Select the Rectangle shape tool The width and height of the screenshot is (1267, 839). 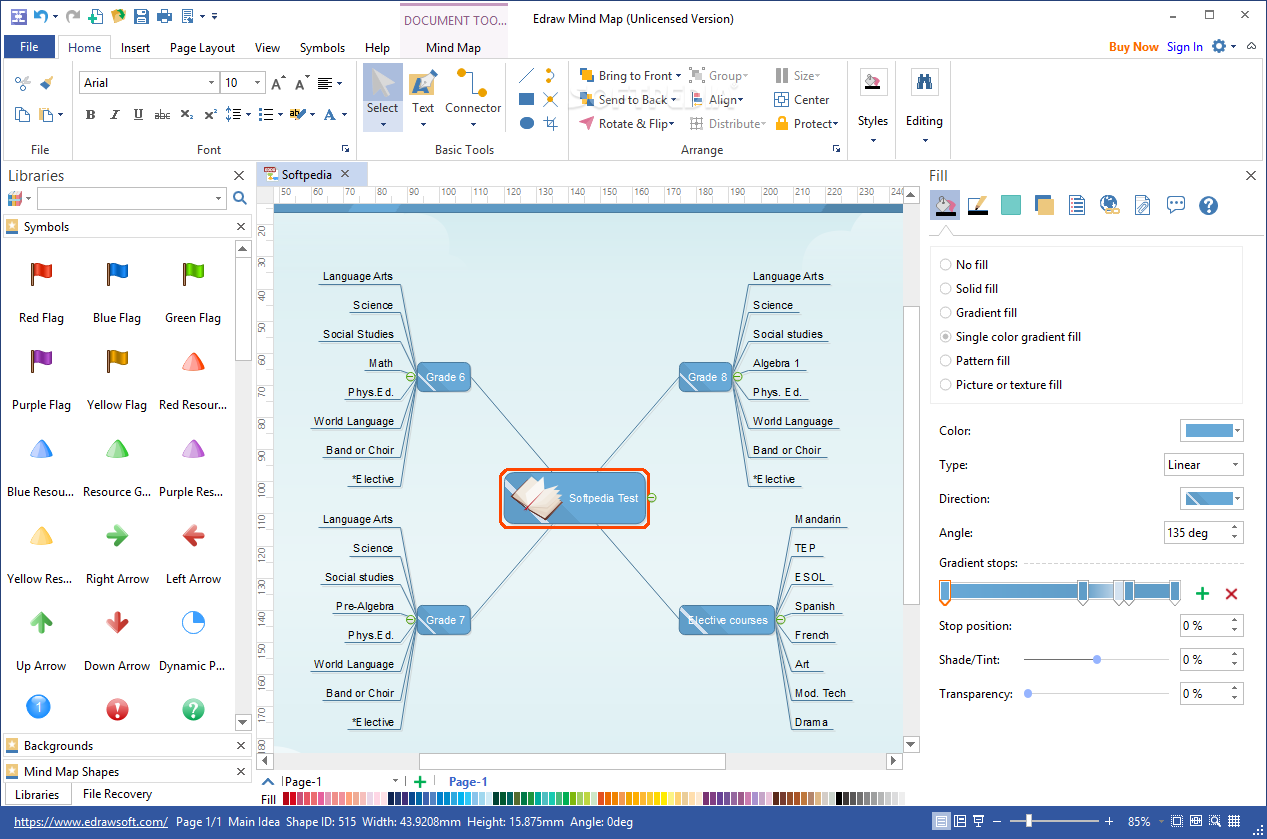pos(526,99)
